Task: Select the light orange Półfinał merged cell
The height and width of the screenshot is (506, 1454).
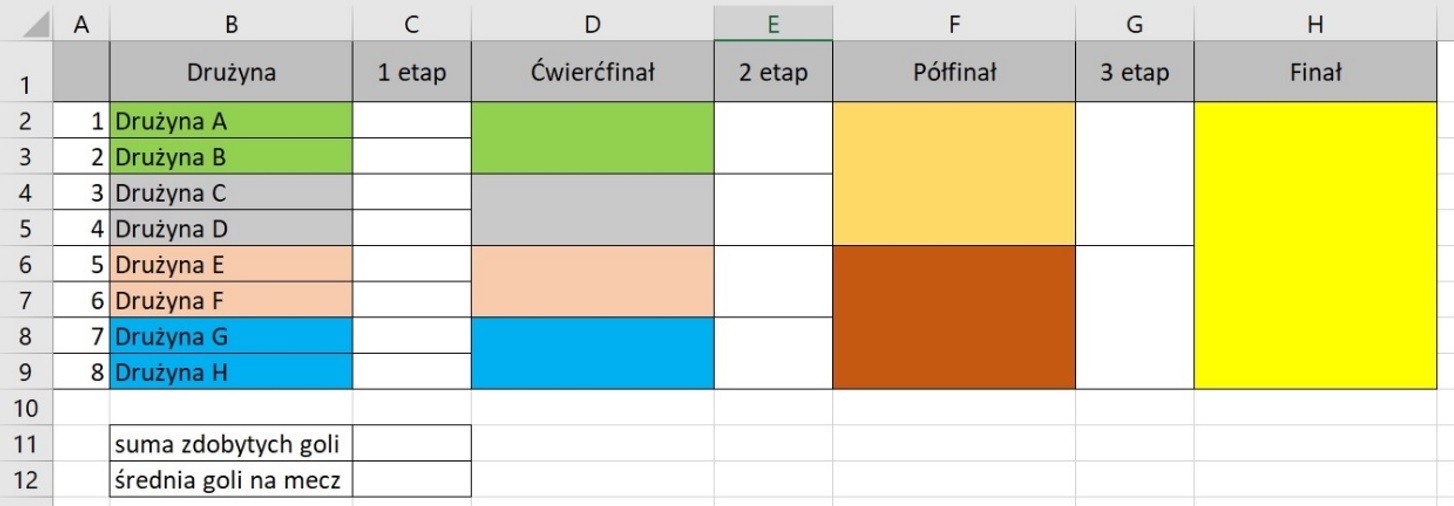Action: (x=953, y=174)
